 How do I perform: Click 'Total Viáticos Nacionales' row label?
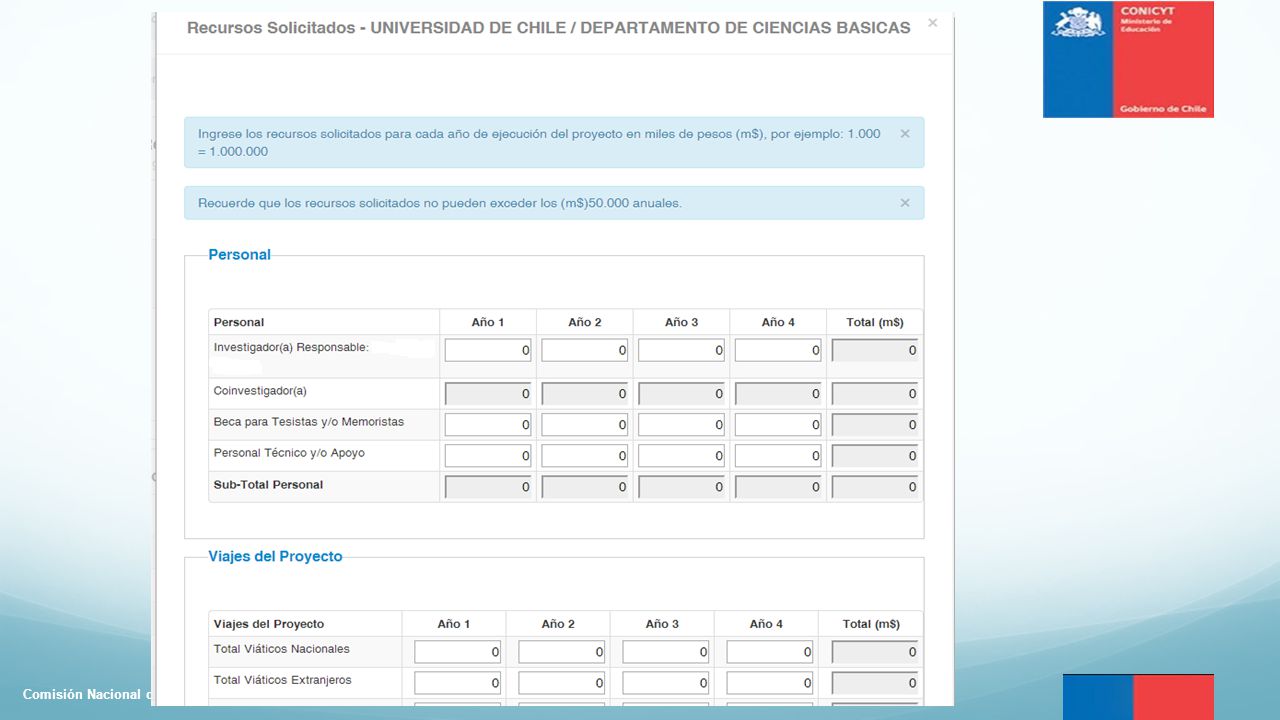click(282, 649)
